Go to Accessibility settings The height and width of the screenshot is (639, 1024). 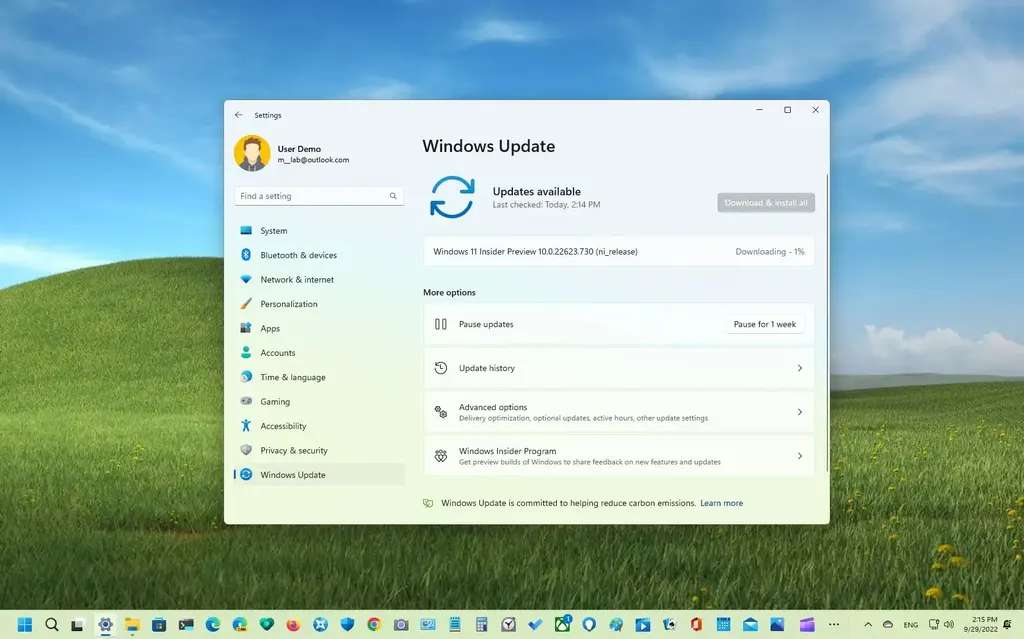pyautogui.click(x=283, y=426)
